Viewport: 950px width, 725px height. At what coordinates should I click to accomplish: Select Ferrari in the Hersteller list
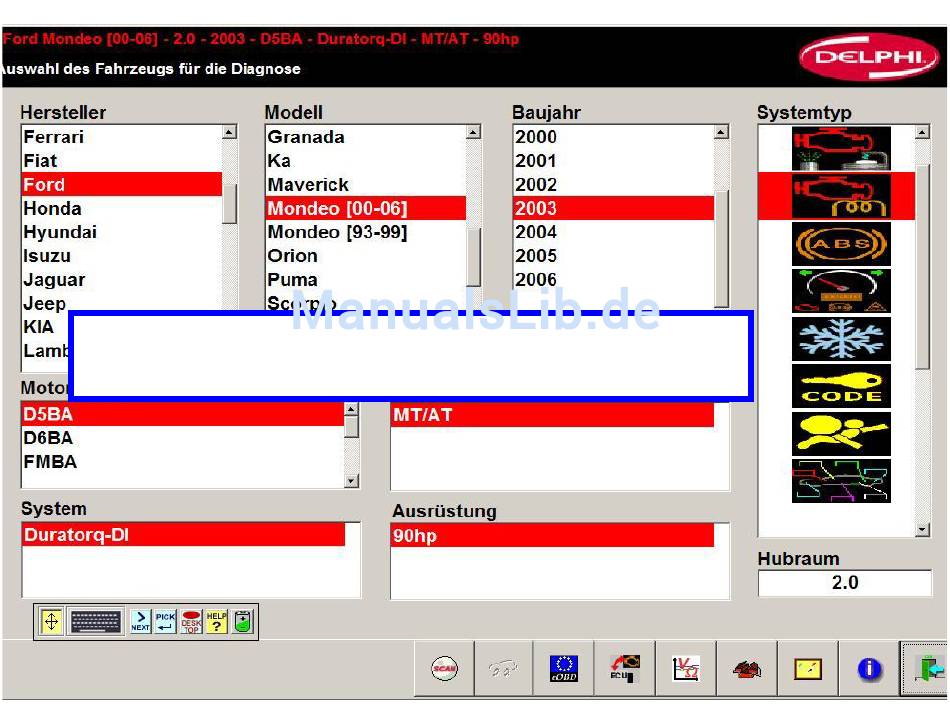point(122,137)
